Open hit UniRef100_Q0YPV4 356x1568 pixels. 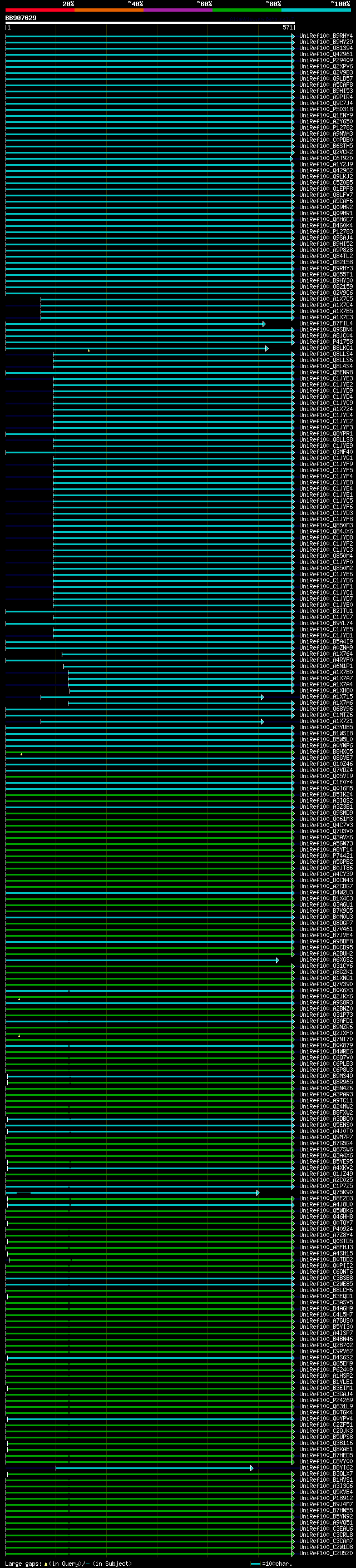click(x=325, y=1419)
